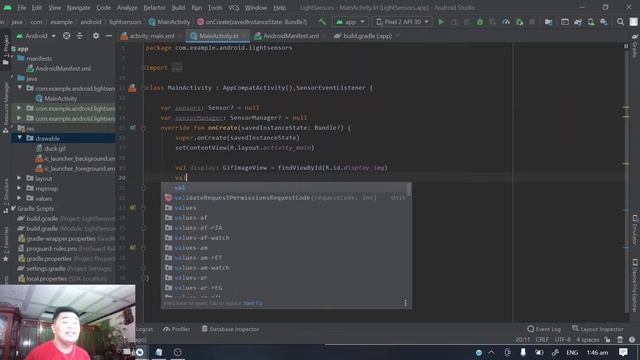Screen dimensions: 640x360
Task: Open the notification center icon in taskbar
Action: point(623,352)
